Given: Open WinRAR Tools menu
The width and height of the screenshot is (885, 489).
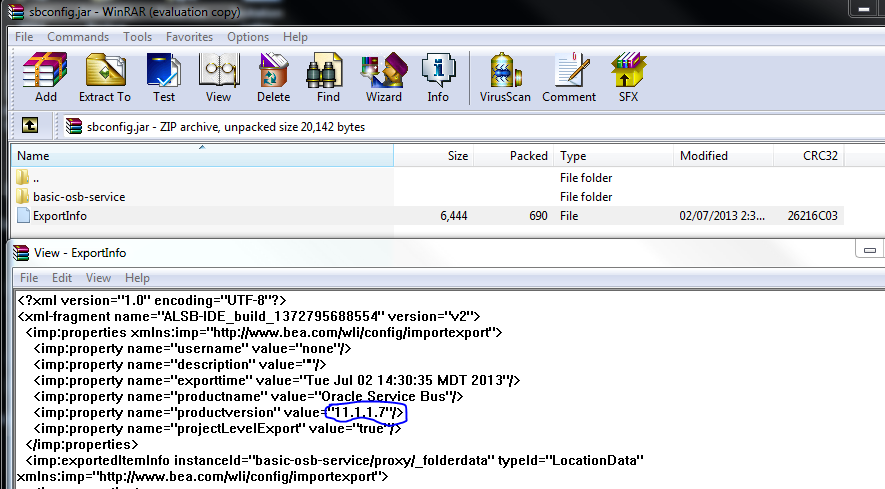Looking at the screenshot, I should pyautogui.click(x=138, y=37).
